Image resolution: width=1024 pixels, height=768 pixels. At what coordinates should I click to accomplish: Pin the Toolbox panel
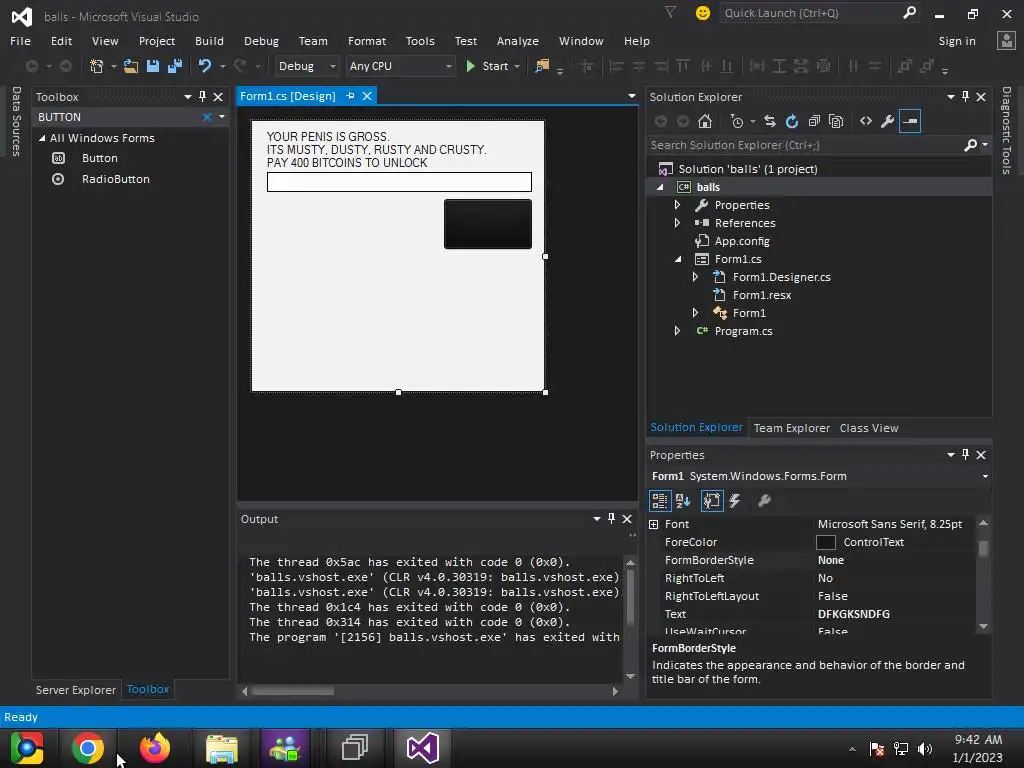202,97
